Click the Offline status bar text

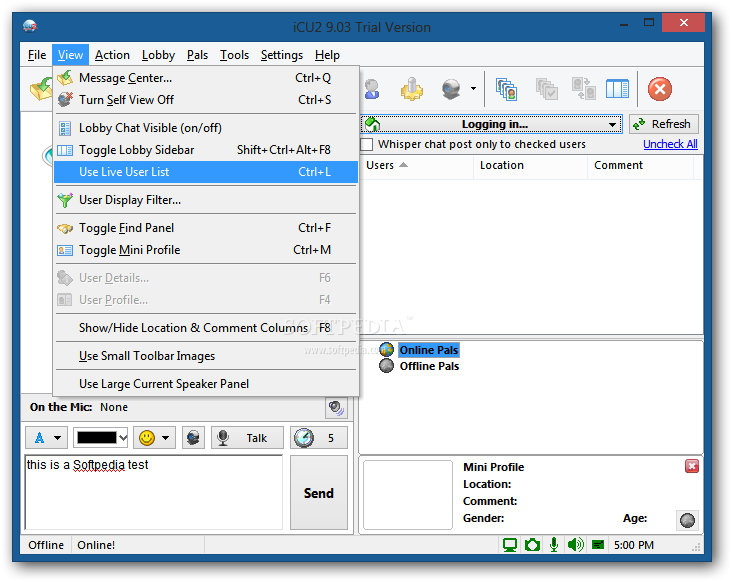point(46,545)
